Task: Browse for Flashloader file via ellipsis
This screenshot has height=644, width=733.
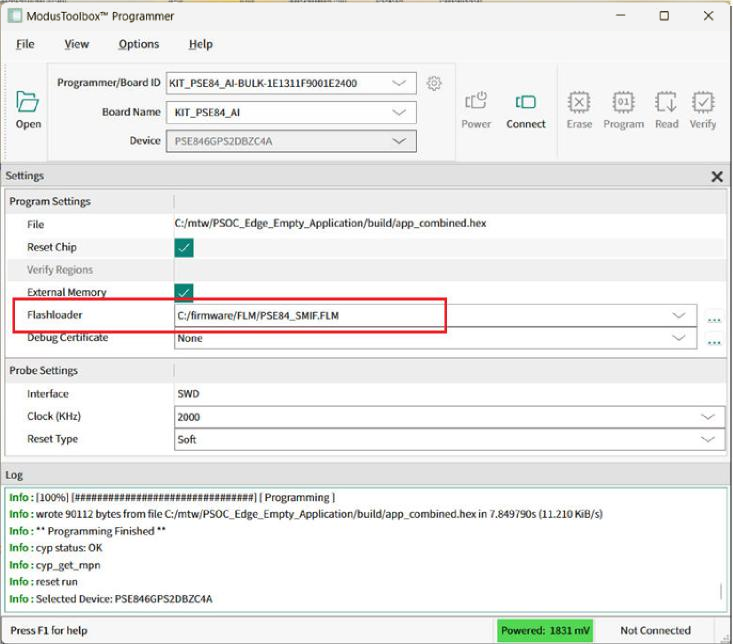Action: 714,320
